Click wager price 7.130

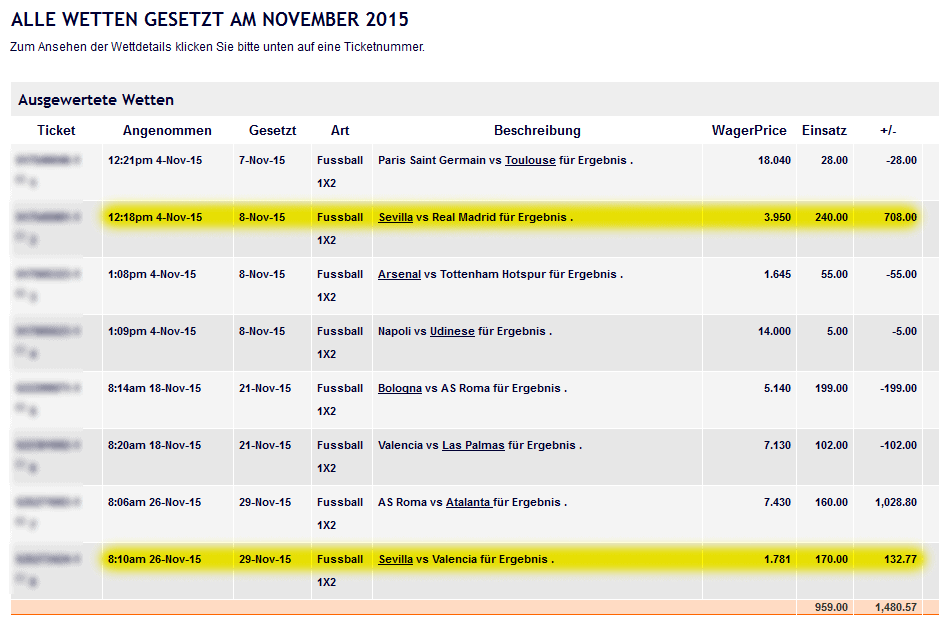(777, 445)
